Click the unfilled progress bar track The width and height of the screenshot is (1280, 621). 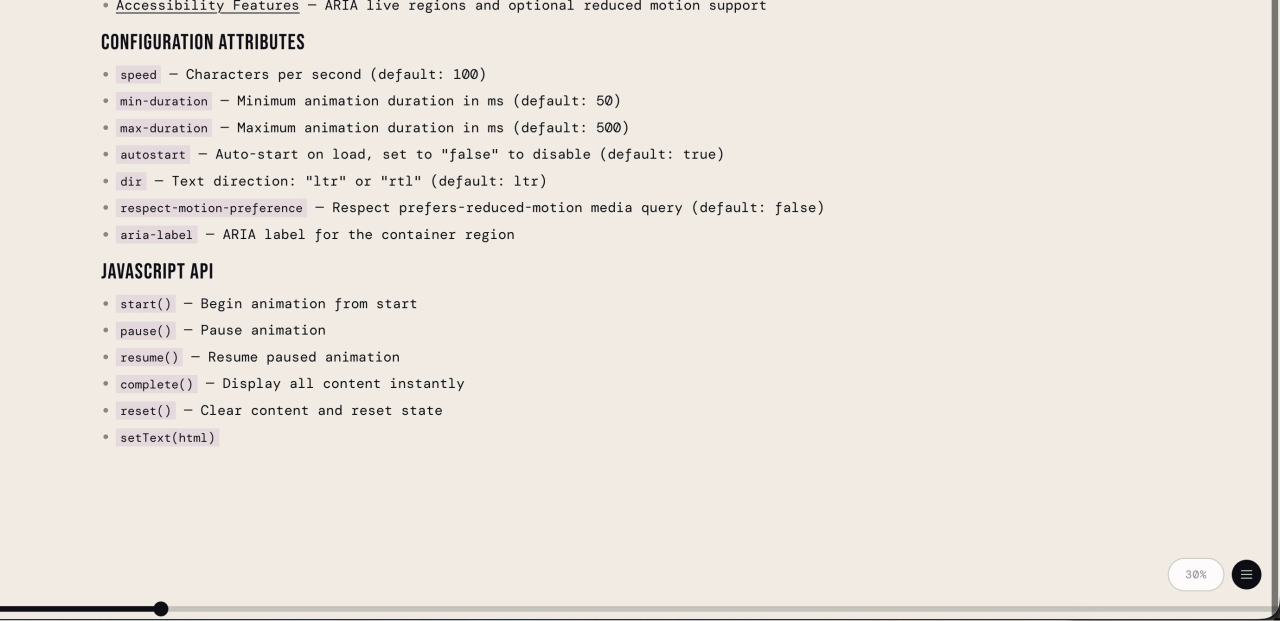click(700, 609)
